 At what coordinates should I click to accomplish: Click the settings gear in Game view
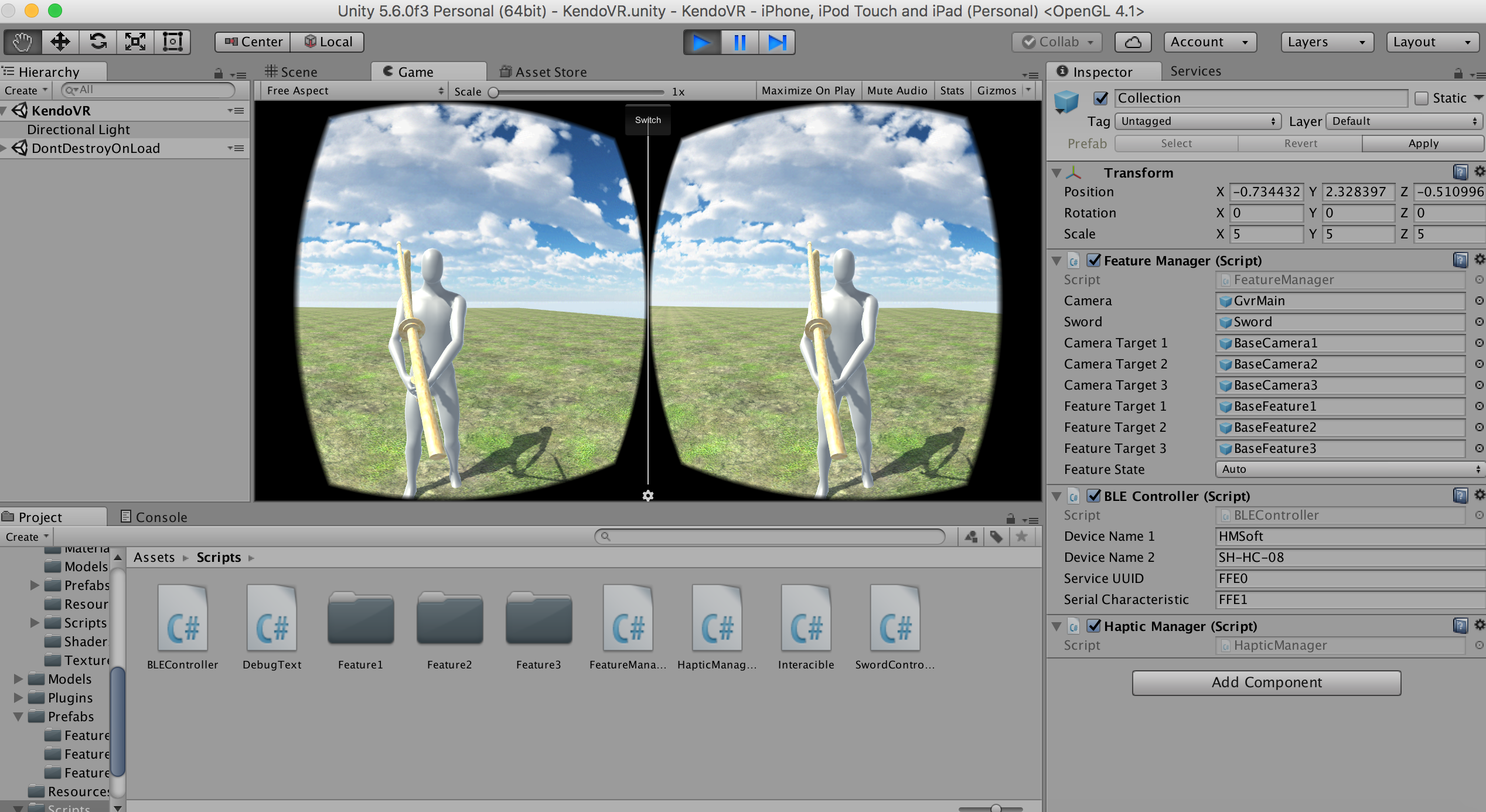coord(647,496)
